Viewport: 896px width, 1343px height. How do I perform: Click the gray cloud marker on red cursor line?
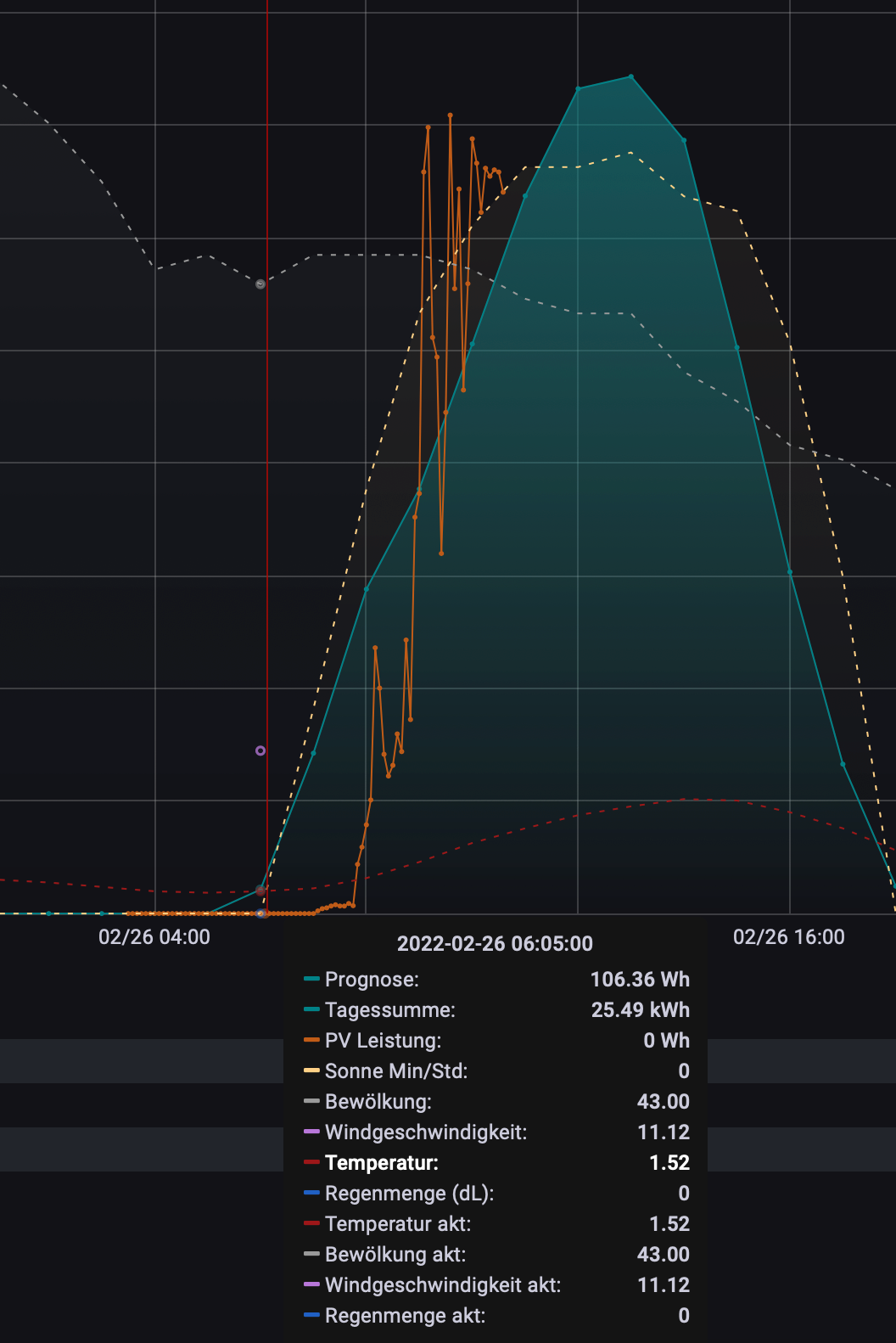click(x=260, y=284)
